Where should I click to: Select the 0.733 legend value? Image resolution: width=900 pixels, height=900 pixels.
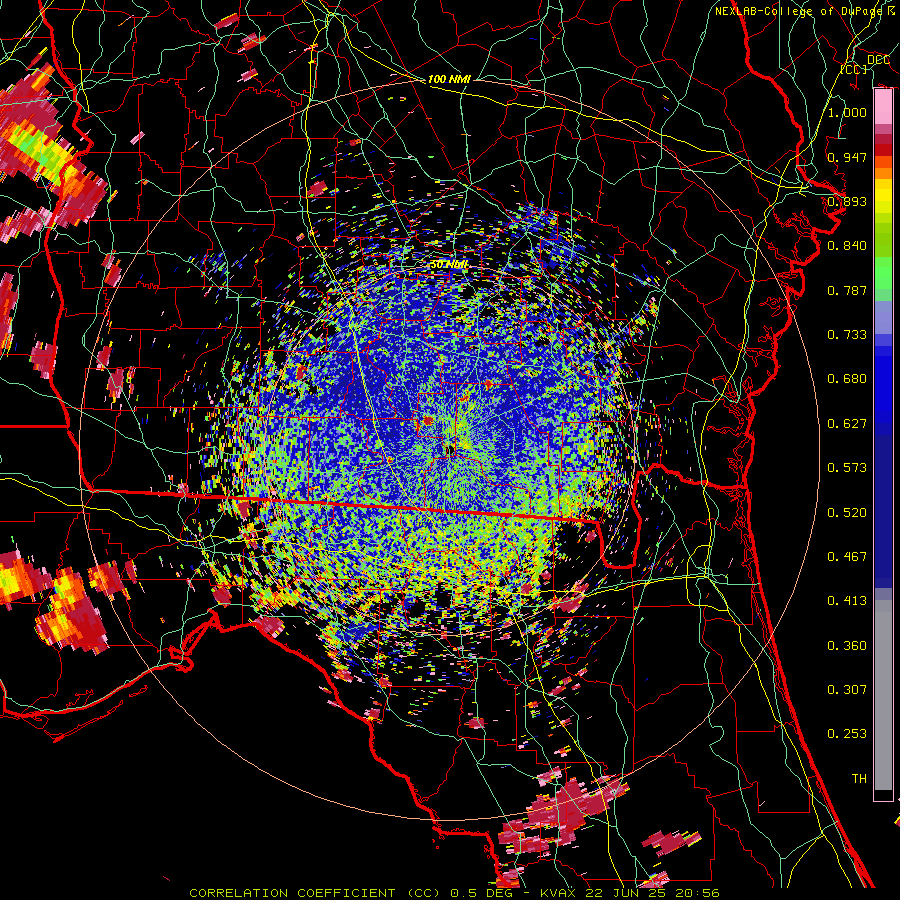[x=847, y=334]
